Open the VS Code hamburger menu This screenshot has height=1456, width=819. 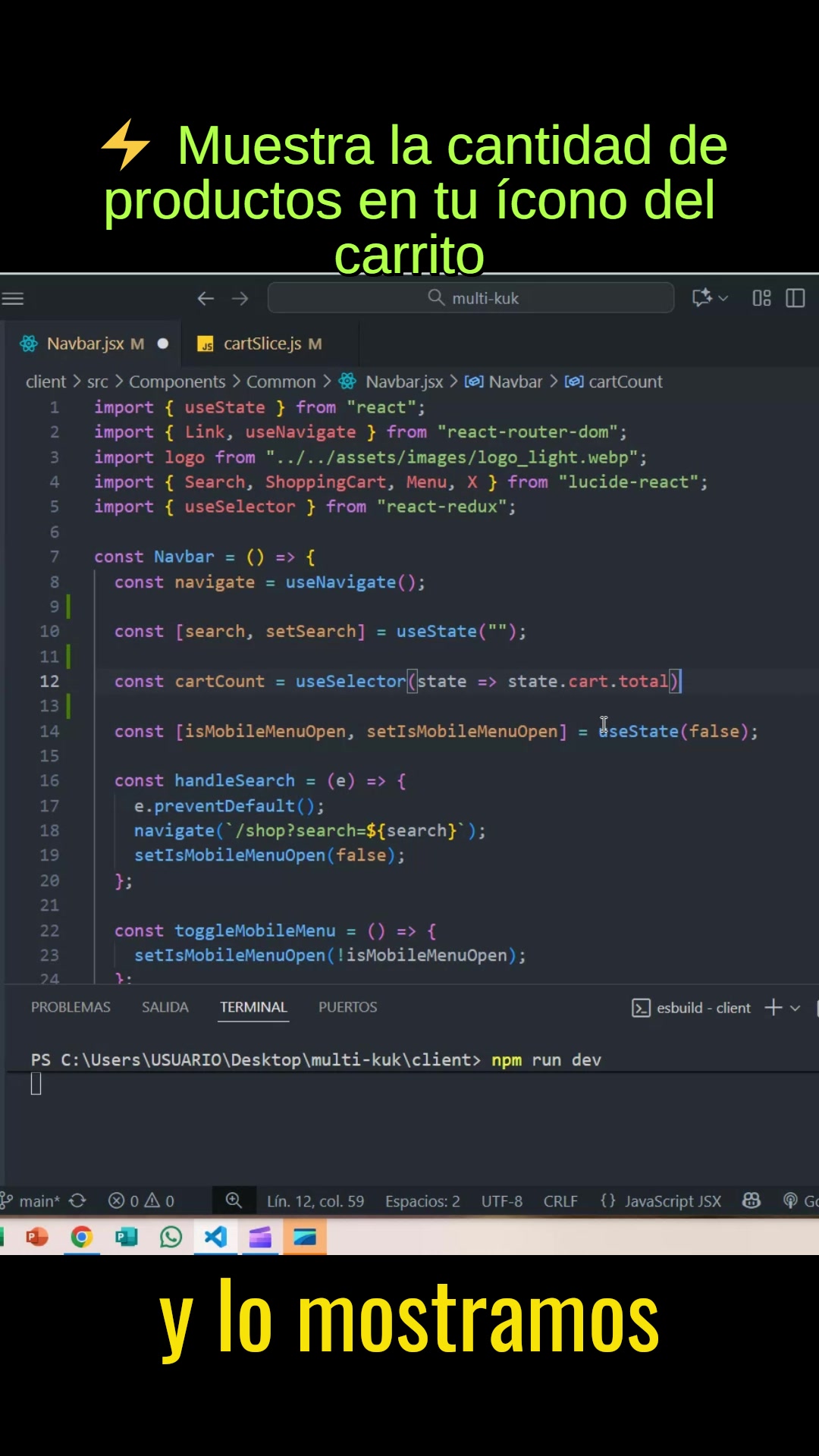pos(12,299)
